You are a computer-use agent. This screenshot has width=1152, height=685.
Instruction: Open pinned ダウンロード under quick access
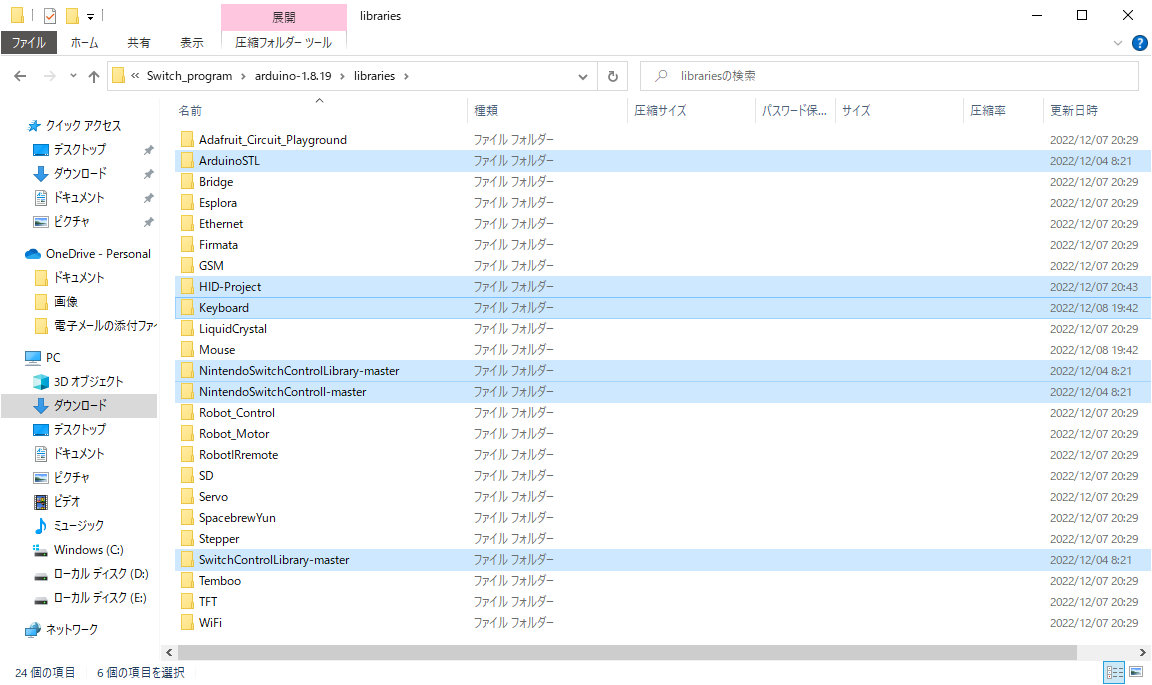coord(80,173)
